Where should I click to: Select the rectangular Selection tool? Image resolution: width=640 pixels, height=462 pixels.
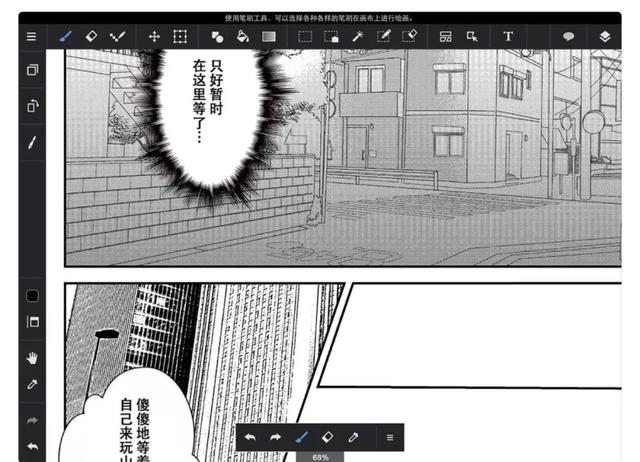pyautogui.click(x=305, y=37)
